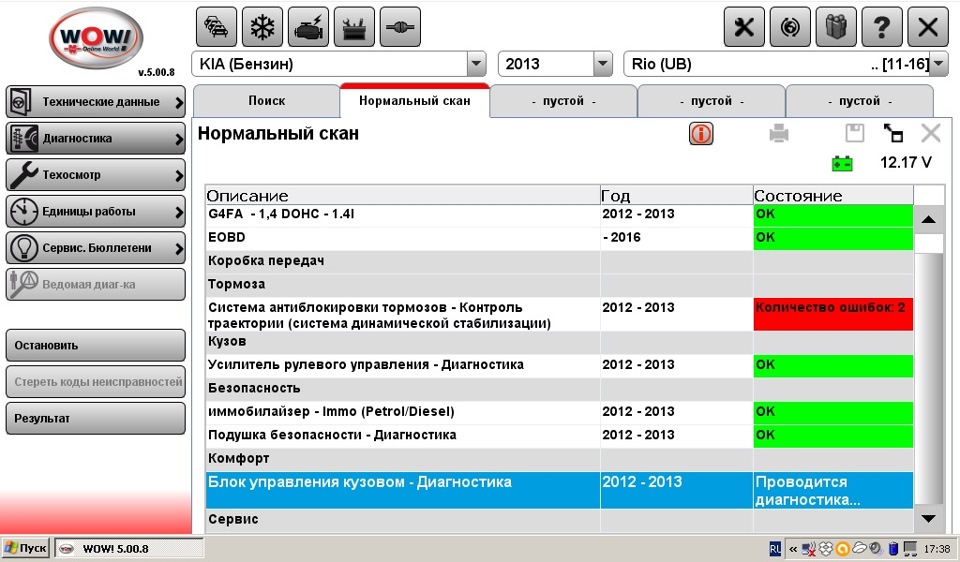The height and width of the screenshot is (562, 960).
Task: Click the volume speaker tray icon
Action: coord(876,549)
